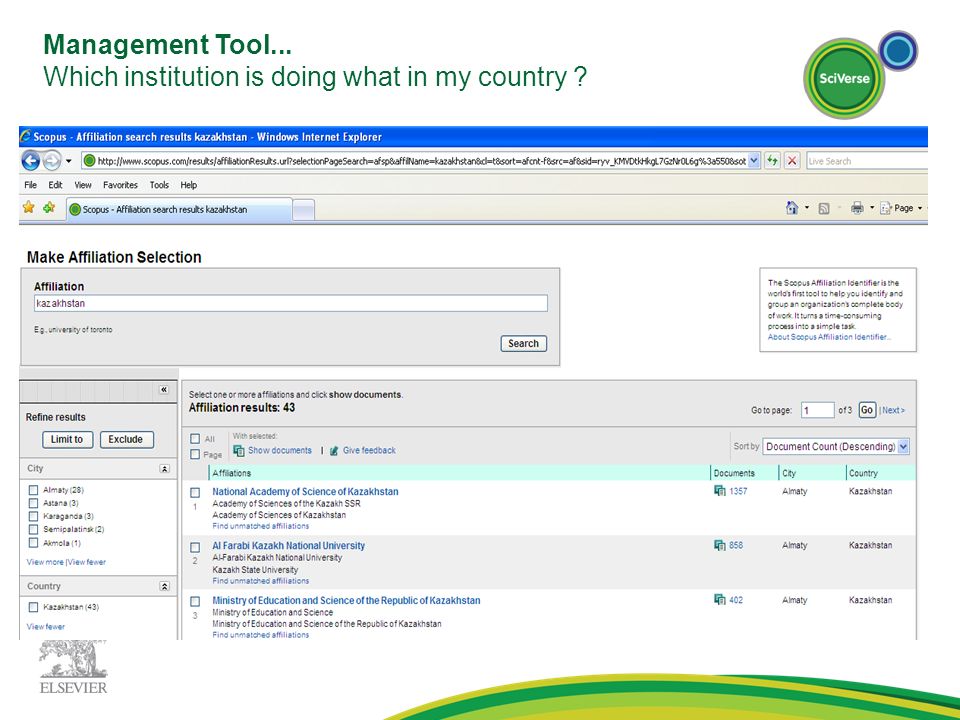The width and height of the screenshot is (960, 720).
Task: Open the File menu
Action: click(x=31, y=185)
